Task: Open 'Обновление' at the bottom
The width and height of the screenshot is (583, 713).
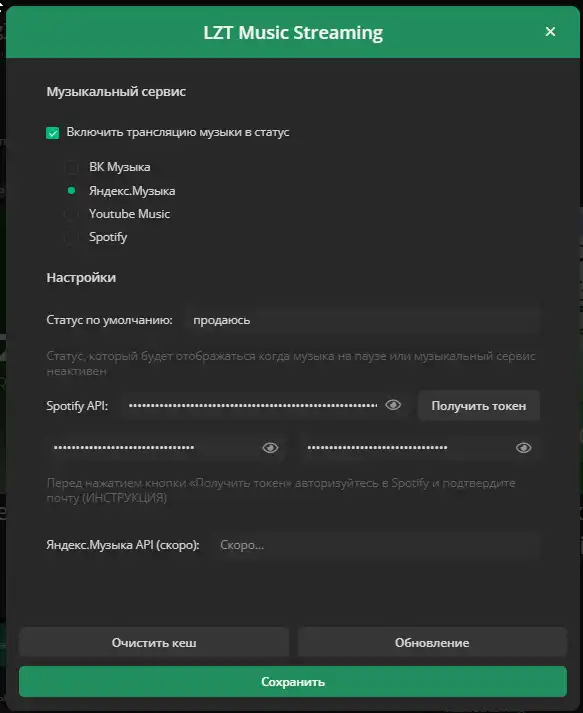Action: pyautogui.click(x=432, y=642)
